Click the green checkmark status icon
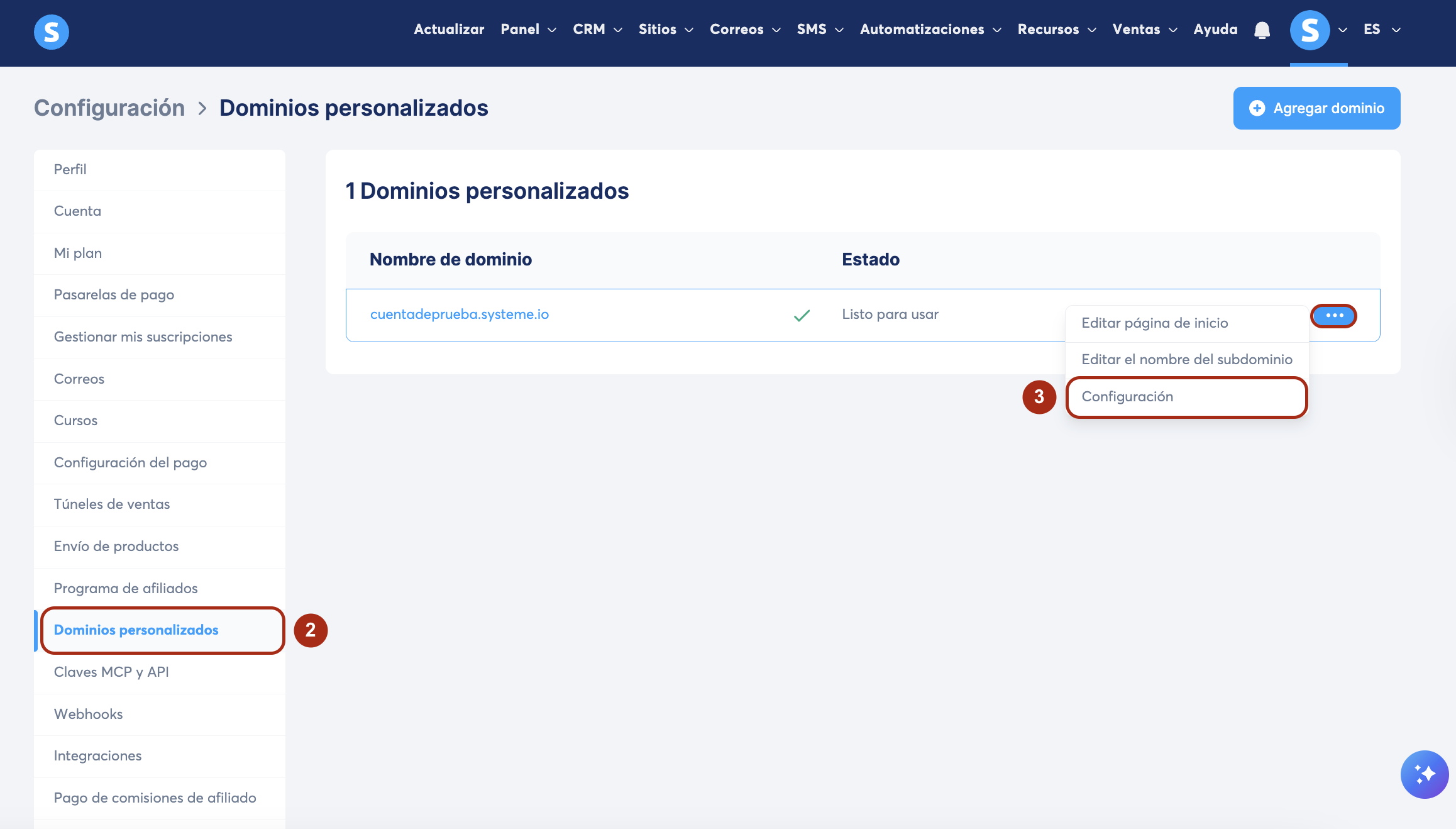This screenshot has width=1456, height=829. (802, 315)
